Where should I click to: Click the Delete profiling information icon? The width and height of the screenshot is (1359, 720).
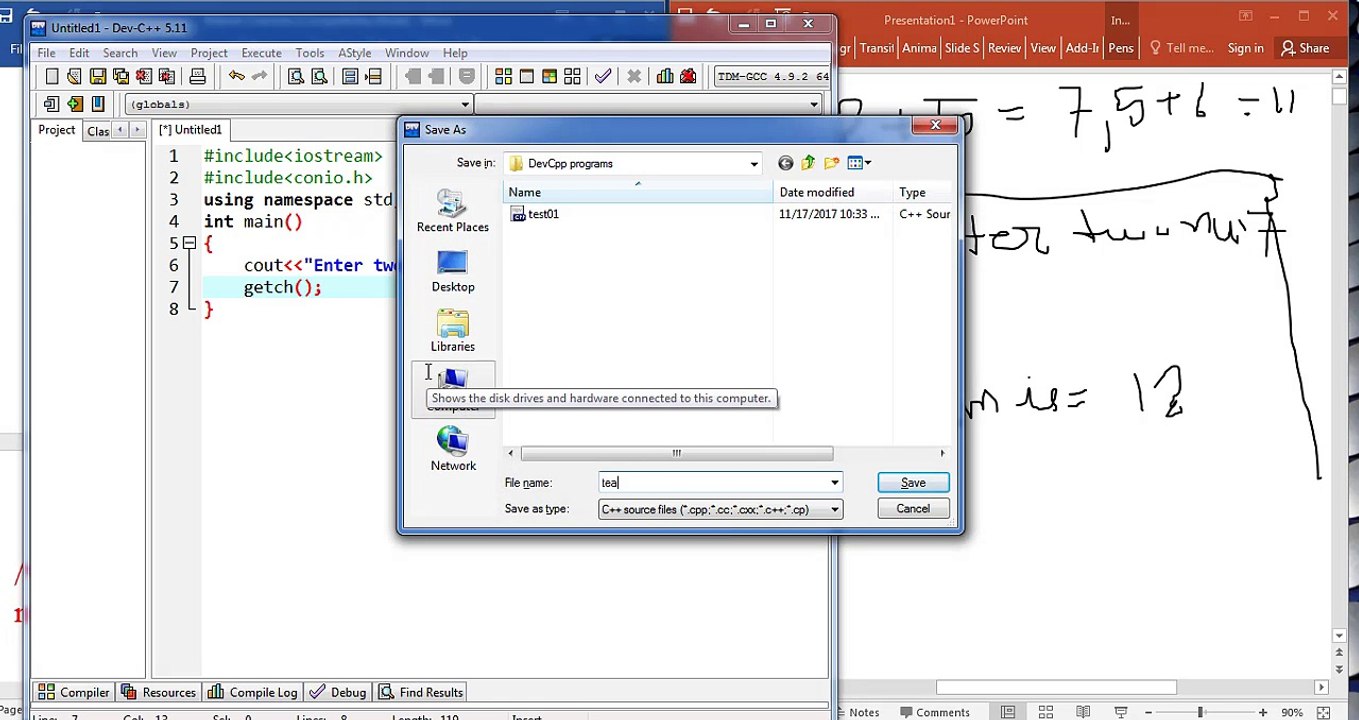688,76
